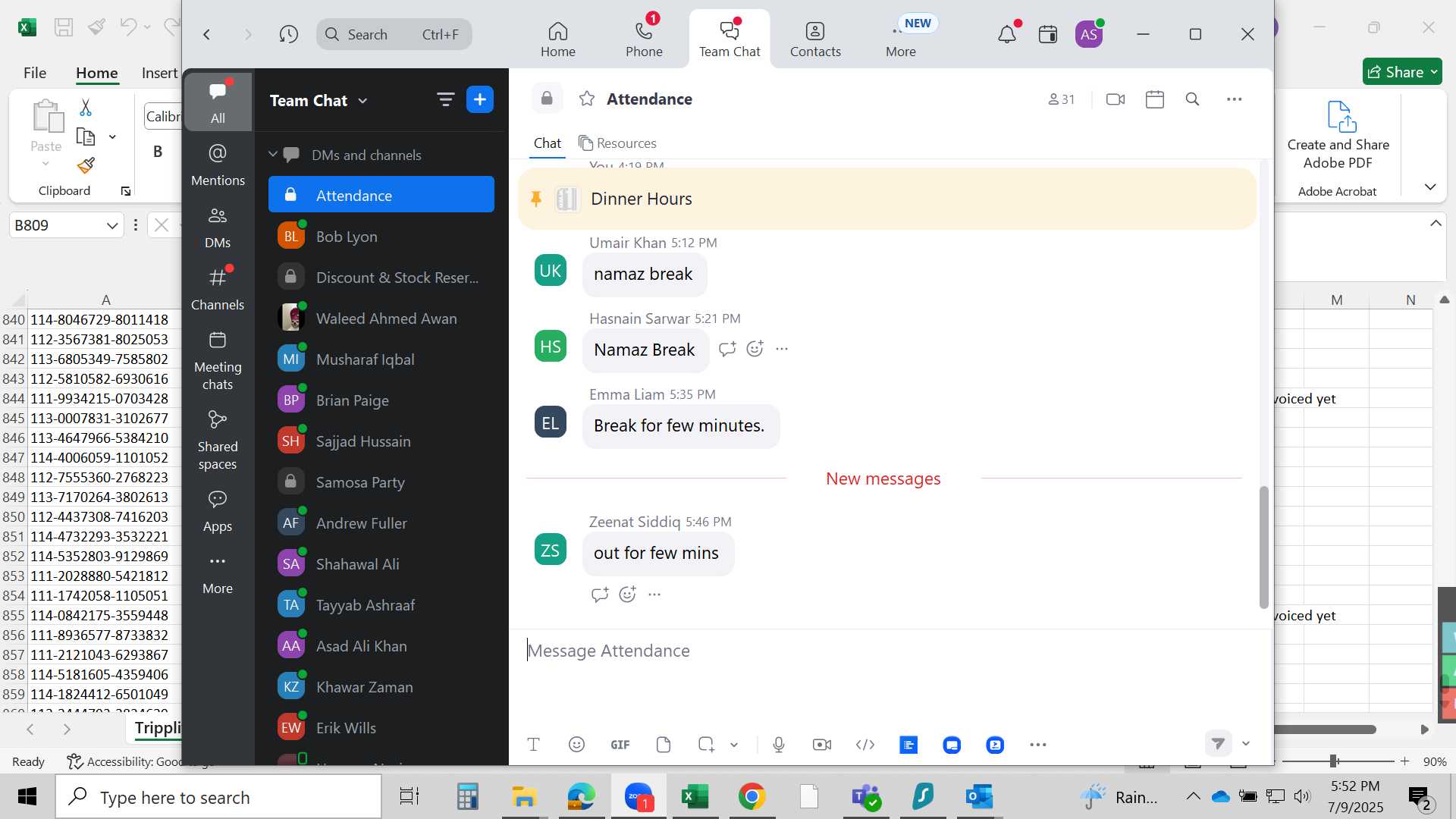The image size is (1456, 819).
Task: Open the emoji picker
Action: pyautogui.click(x=576, y=745)
